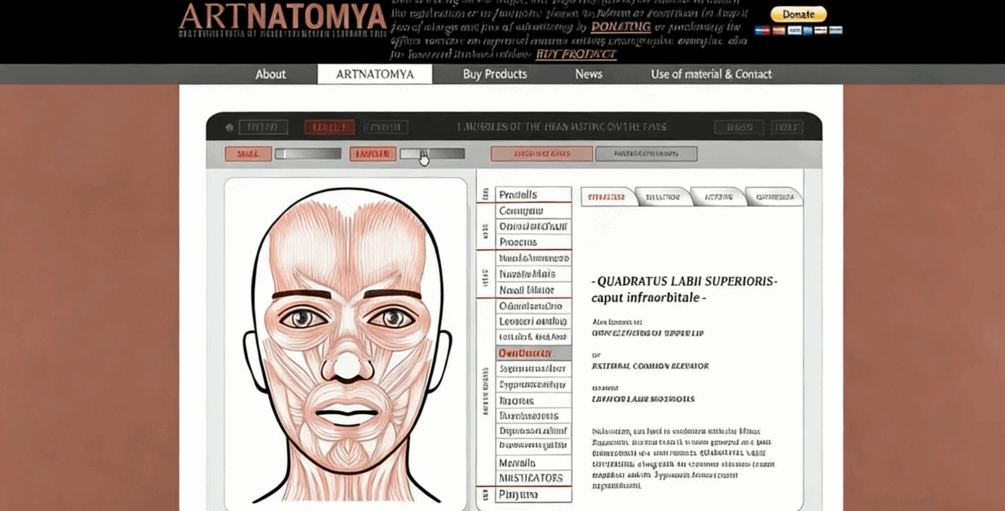The width and height of the screenshot is (1005, 511).
Task: Click the BUY PRODUCT link in header
Action: tap(575, 55)
